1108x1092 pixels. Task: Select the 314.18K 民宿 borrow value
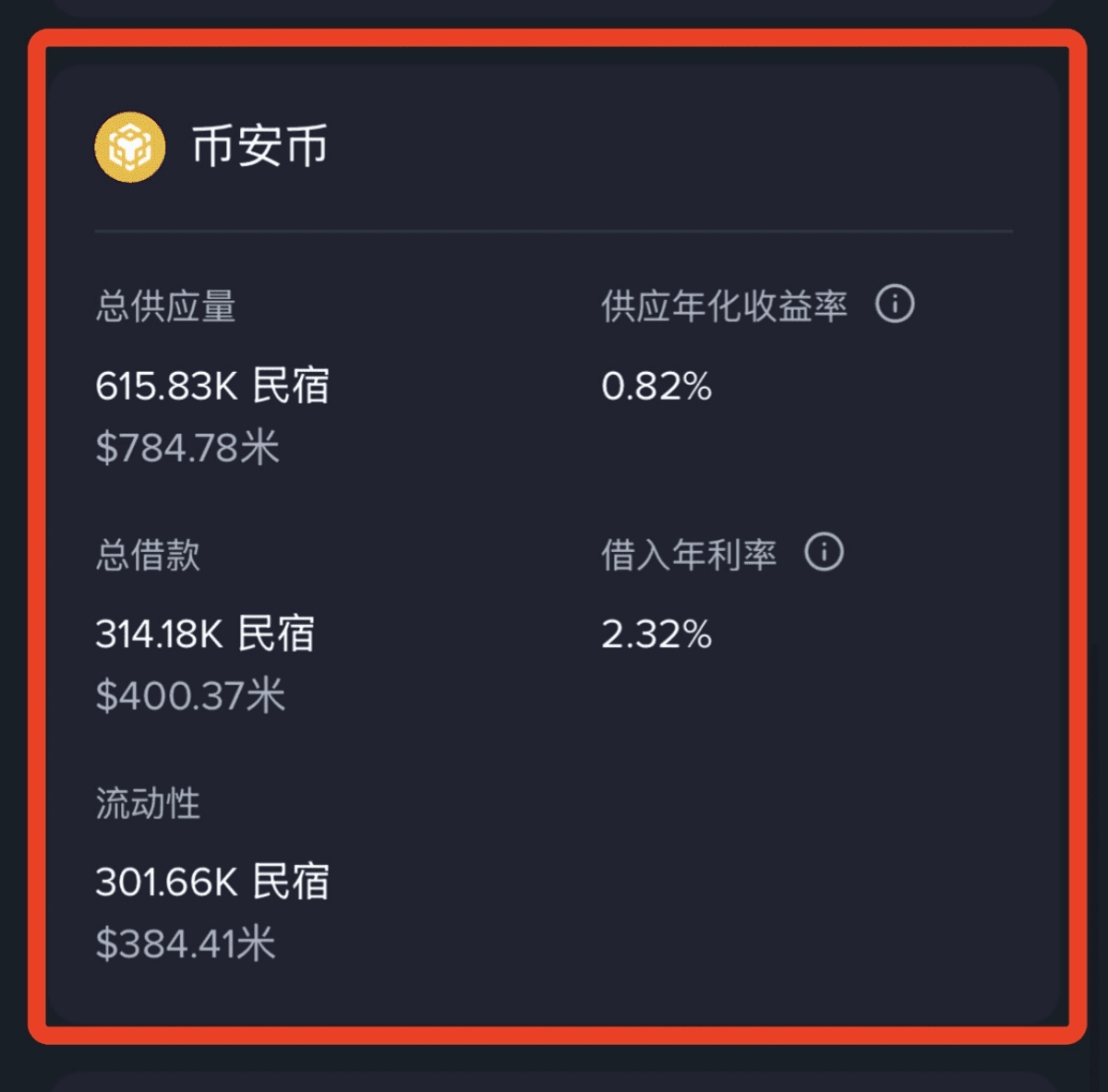(205, 634)
